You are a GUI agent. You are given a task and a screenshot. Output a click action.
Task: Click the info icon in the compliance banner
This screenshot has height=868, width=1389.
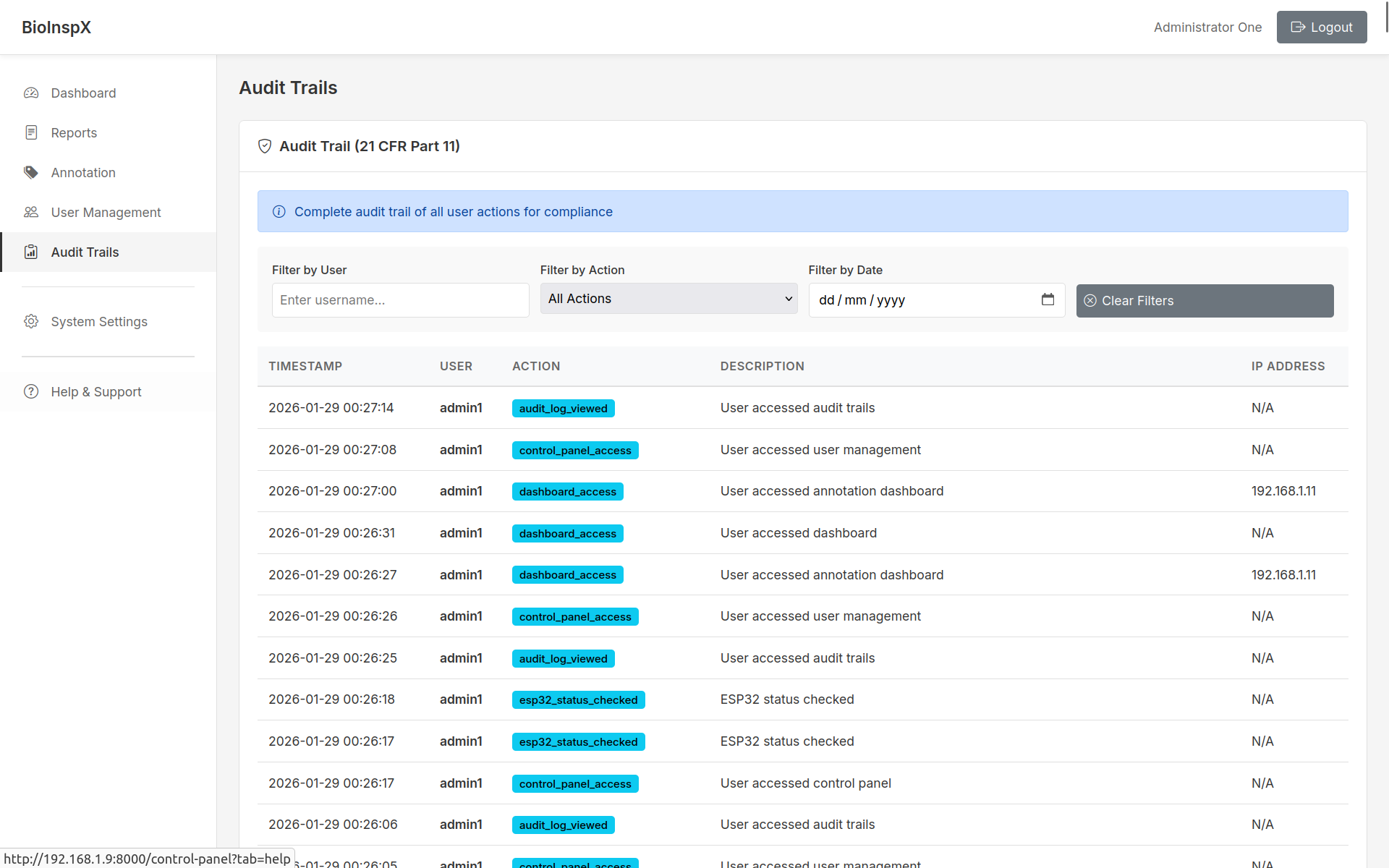pos(279,211)
